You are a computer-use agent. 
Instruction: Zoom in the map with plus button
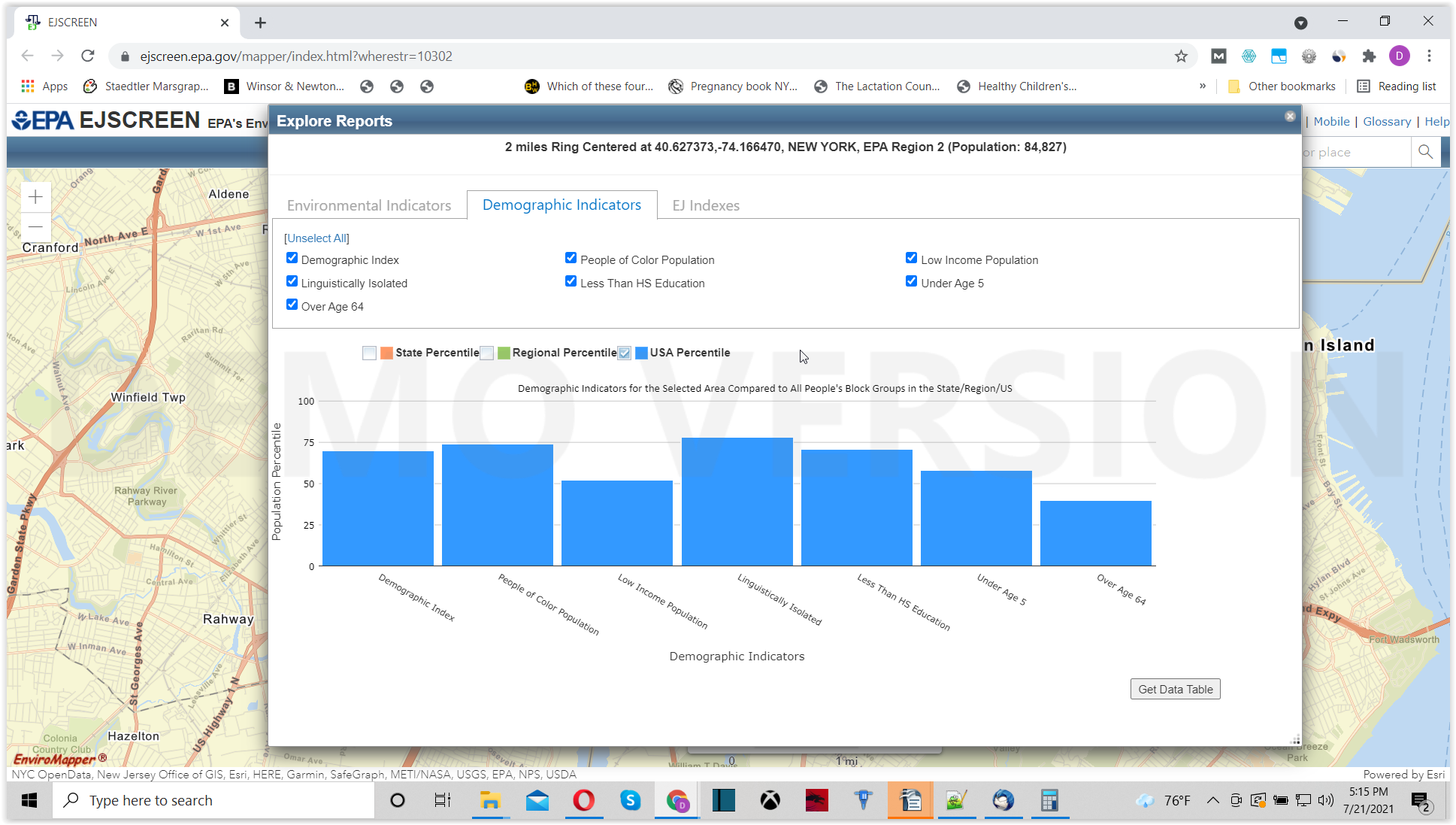[x=35, y=197]
